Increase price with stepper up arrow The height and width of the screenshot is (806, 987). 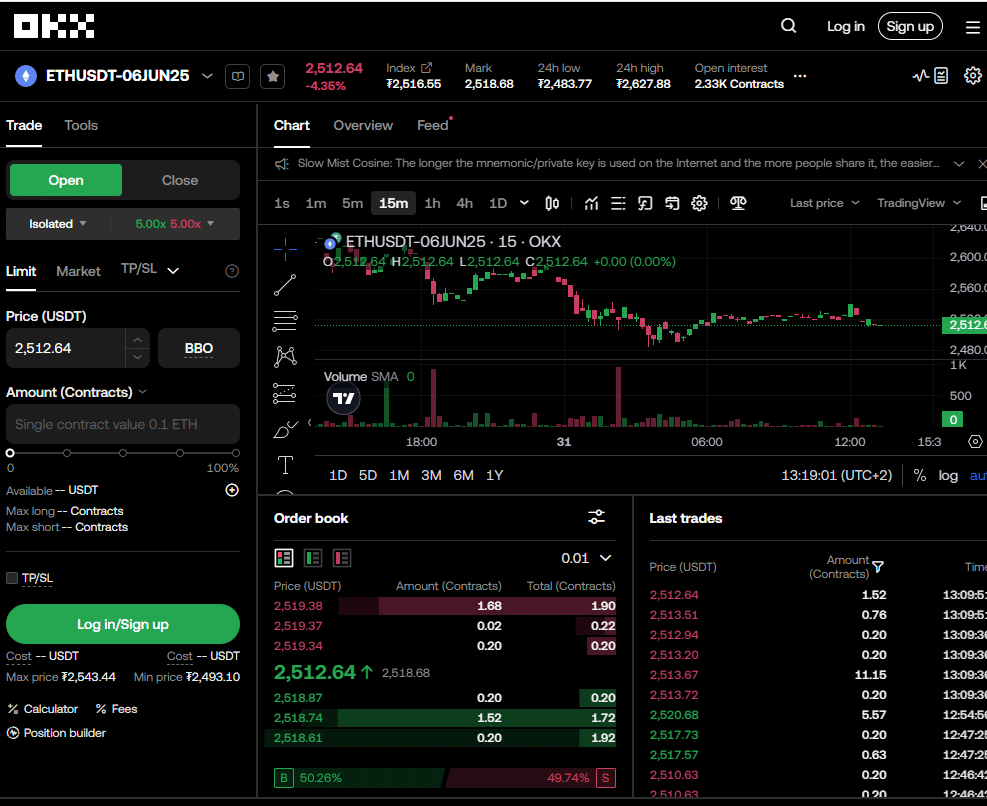[137, 340]
